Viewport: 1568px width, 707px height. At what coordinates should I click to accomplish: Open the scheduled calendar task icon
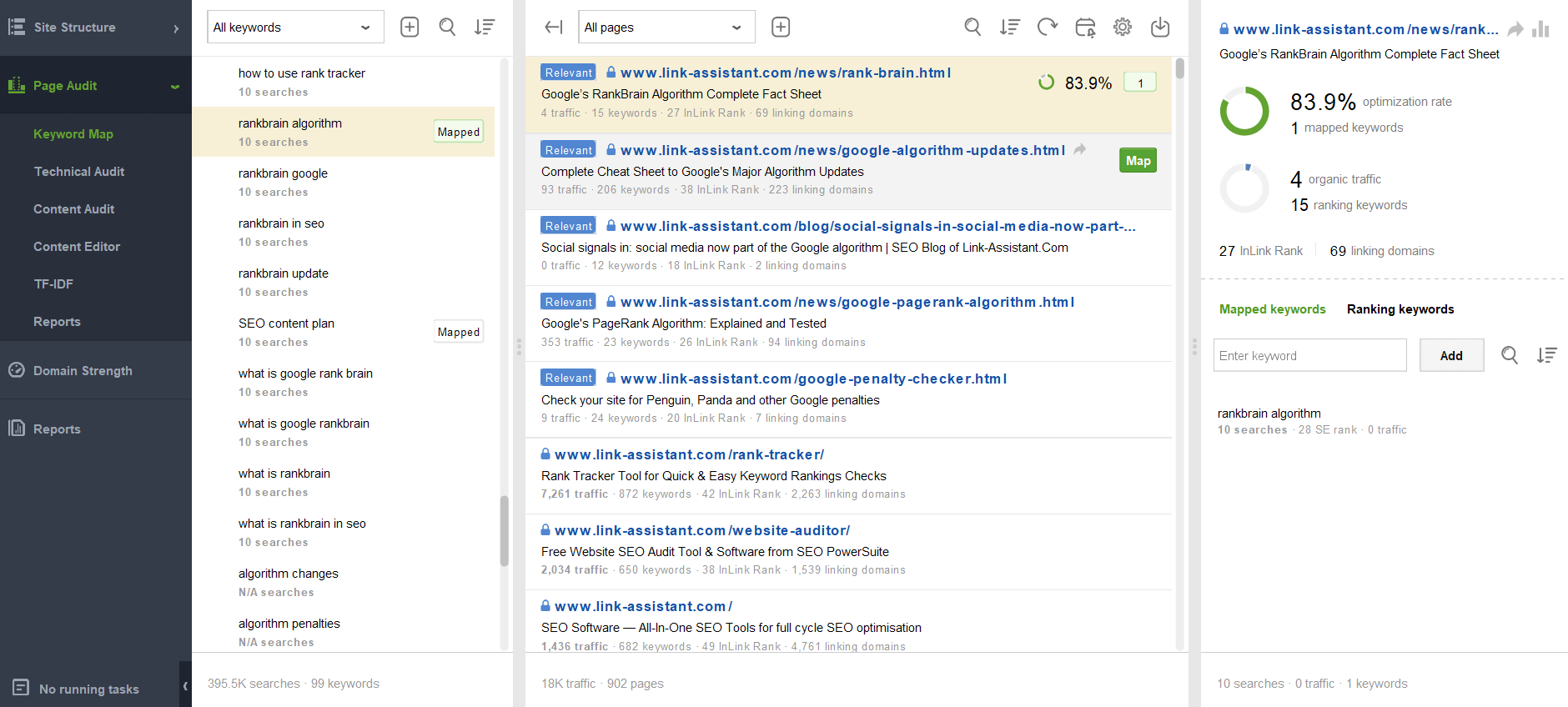[1085, 28]
